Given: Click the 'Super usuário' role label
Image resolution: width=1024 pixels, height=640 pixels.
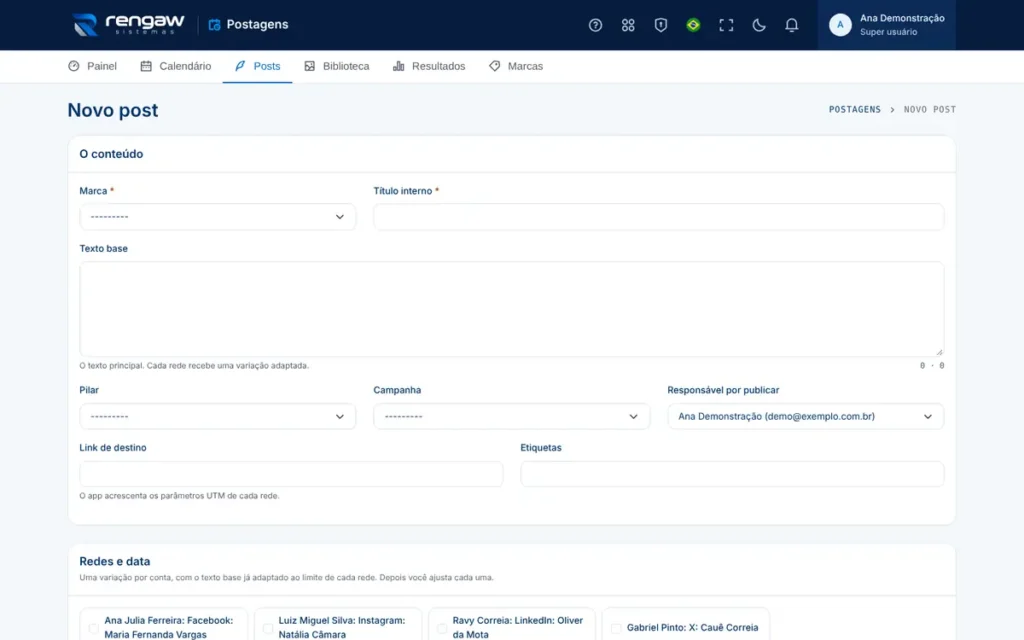Looking at the screenshot, I should 888,32.
